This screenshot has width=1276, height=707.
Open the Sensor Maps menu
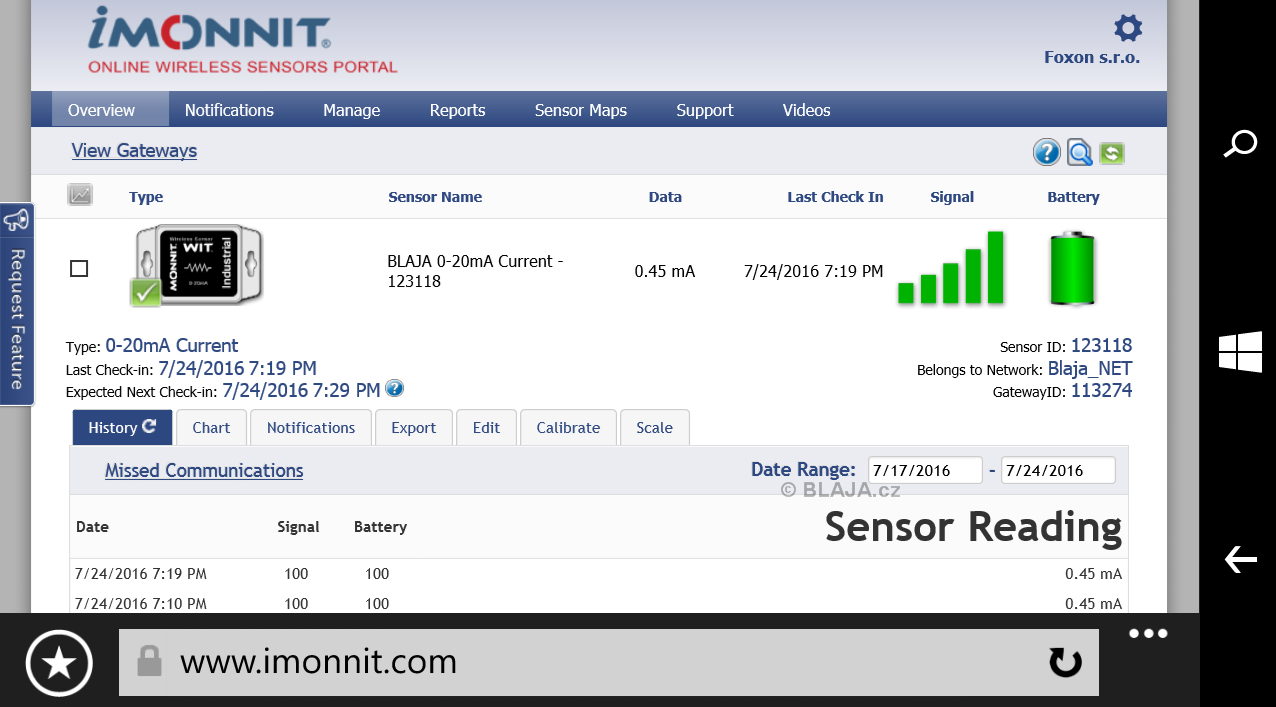click(581, 110)
